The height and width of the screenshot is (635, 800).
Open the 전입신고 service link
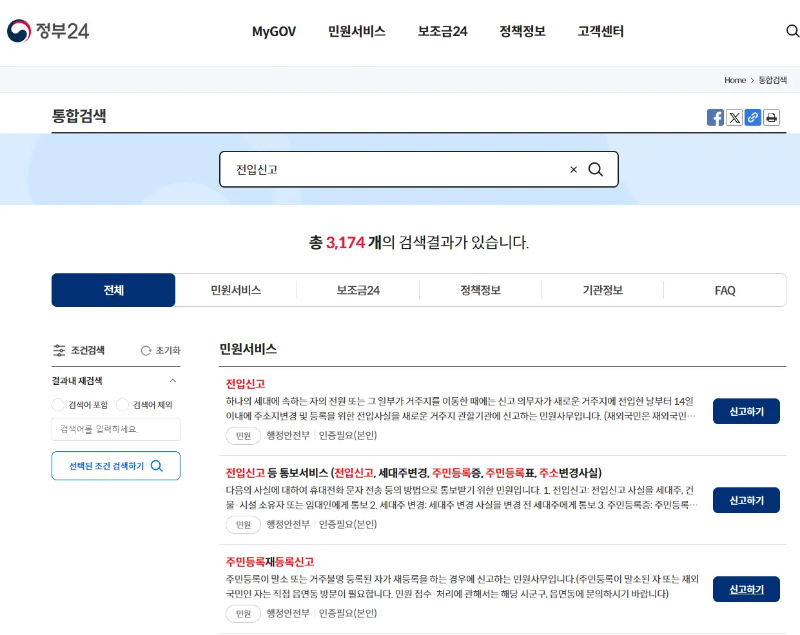coord(242,382)
